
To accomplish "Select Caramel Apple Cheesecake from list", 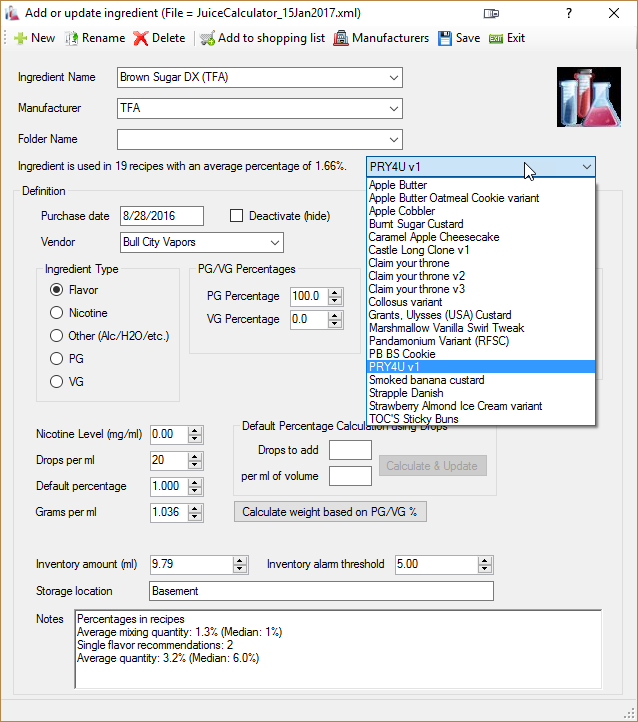I will tap(433, 237).
